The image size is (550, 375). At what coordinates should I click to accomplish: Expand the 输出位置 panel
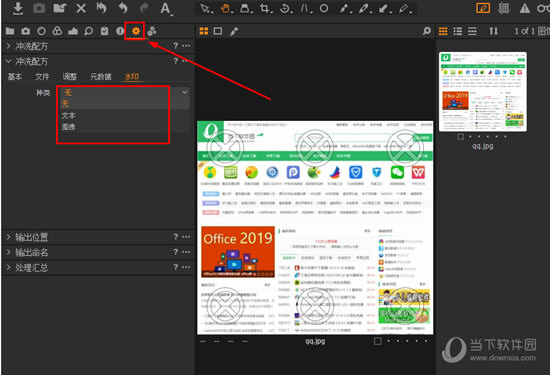(8, 237)
